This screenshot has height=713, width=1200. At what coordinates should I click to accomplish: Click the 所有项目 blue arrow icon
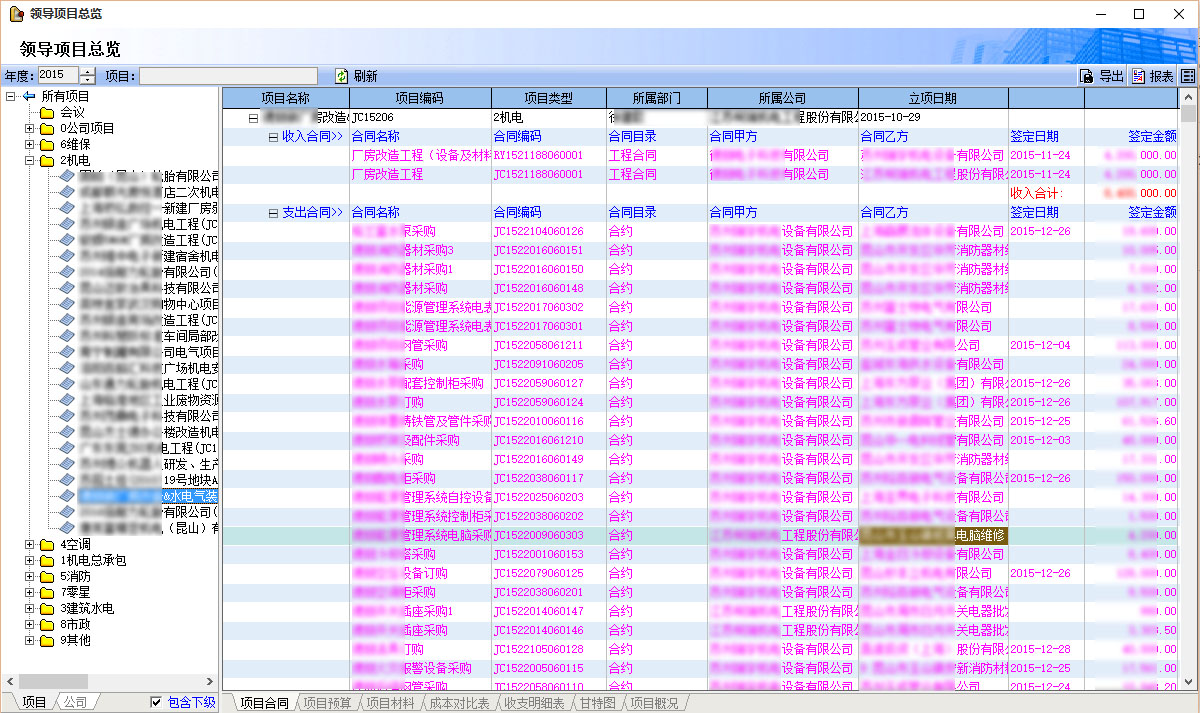tap(29, 96)
